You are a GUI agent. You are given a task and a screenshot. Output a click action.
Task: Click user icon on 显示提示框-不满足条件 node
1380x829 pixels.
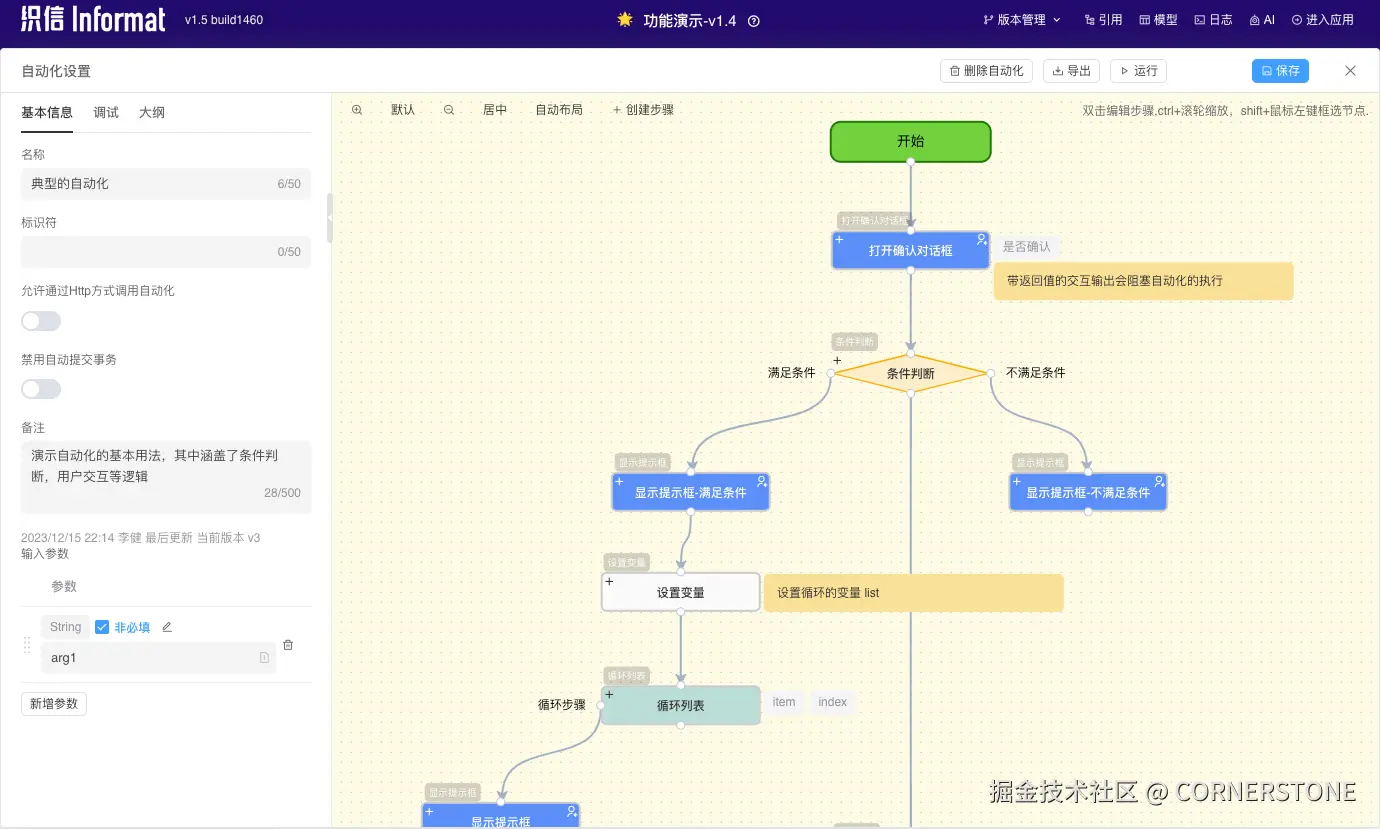[x=1159, y=481]
